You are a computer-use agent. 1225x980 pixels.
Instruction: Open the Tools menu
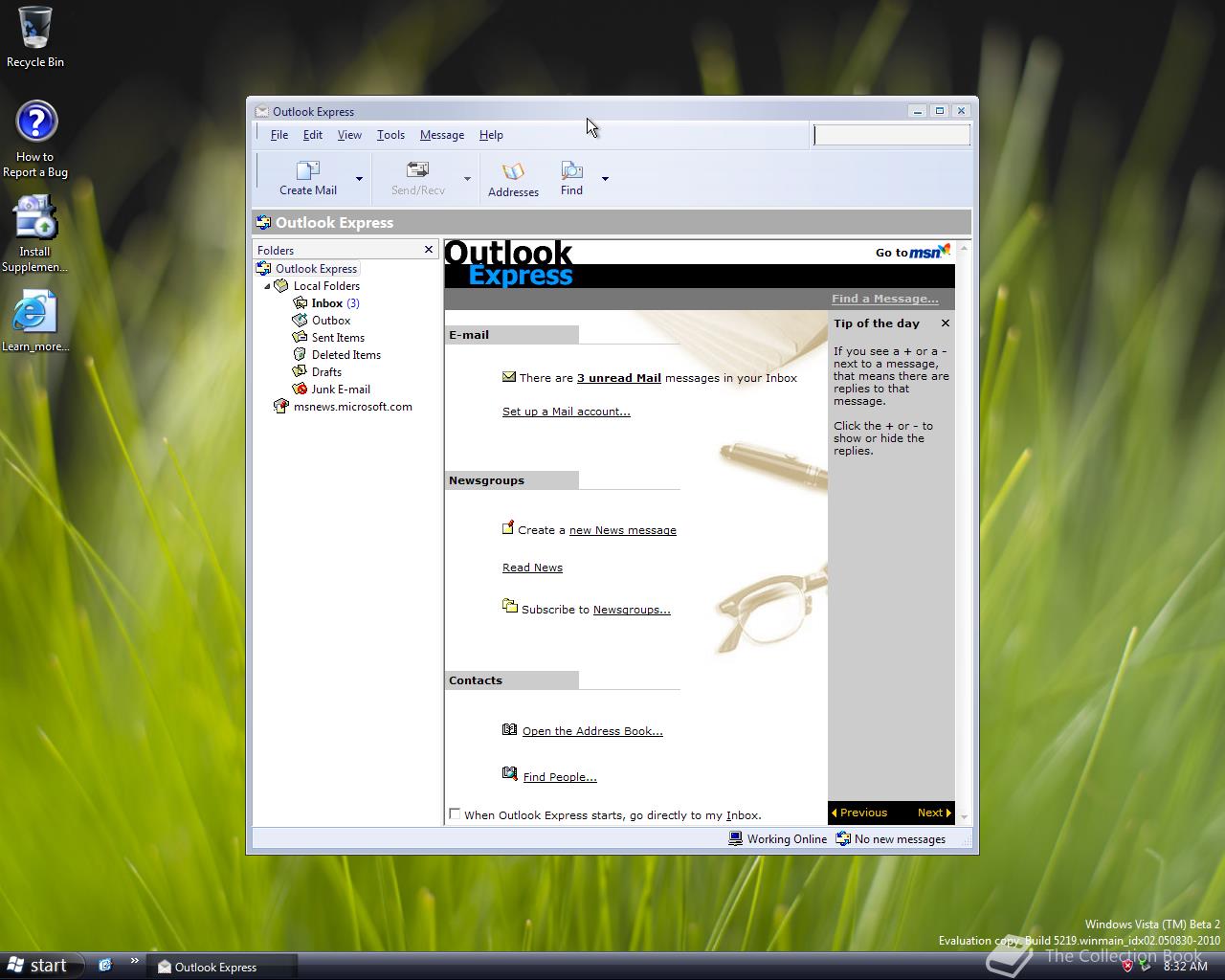click(x=390, y=135)
